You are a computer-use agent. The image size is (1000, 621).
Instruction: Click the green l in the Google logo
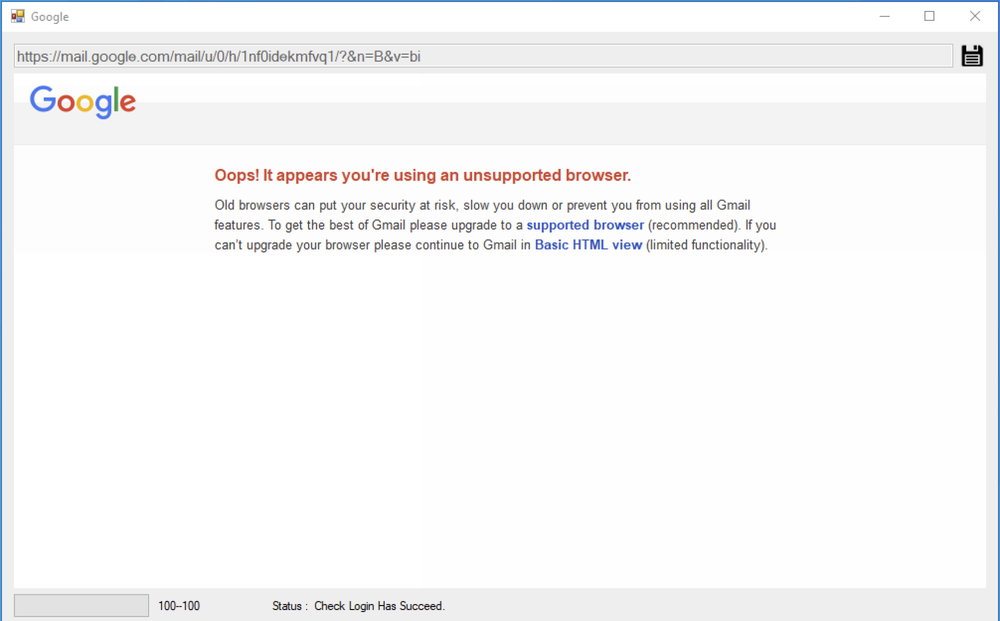116,99
